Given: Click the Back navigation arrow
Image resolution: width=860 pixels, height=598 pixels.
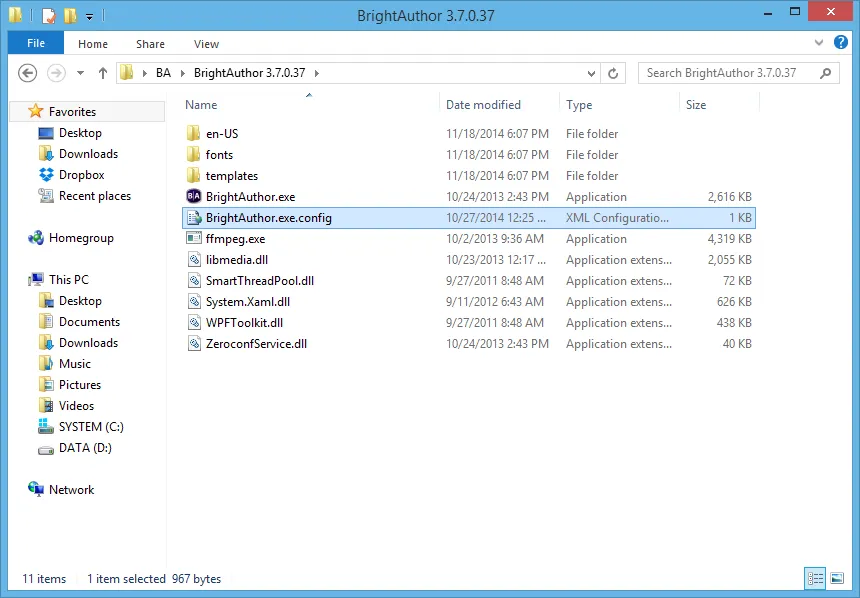Looking at the screenshot, I should tap(27, 73).
